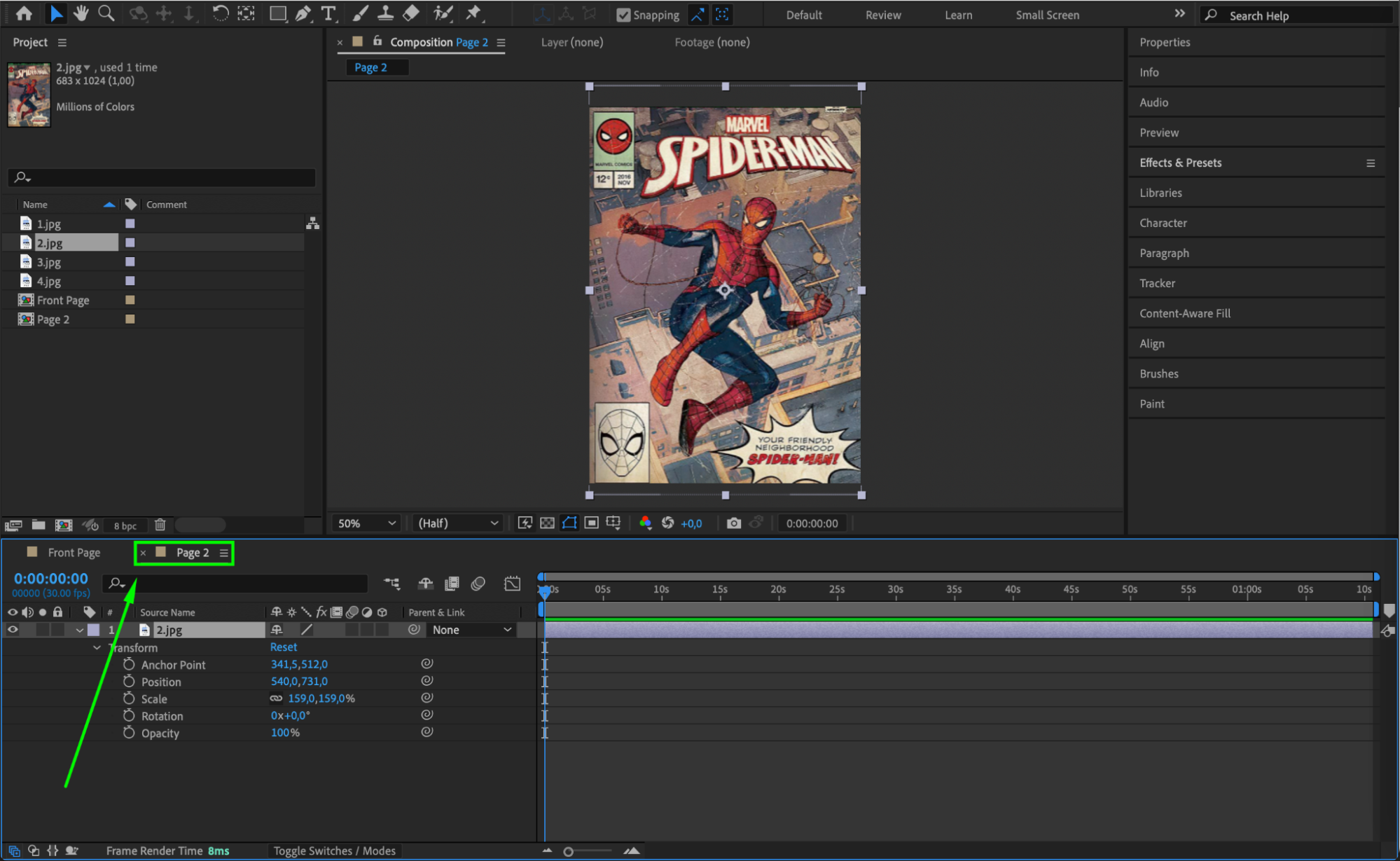Screen dimensions: 1400x861
Task: Click the 2.jpg layer label color swatch
Action: coord(93,630)
